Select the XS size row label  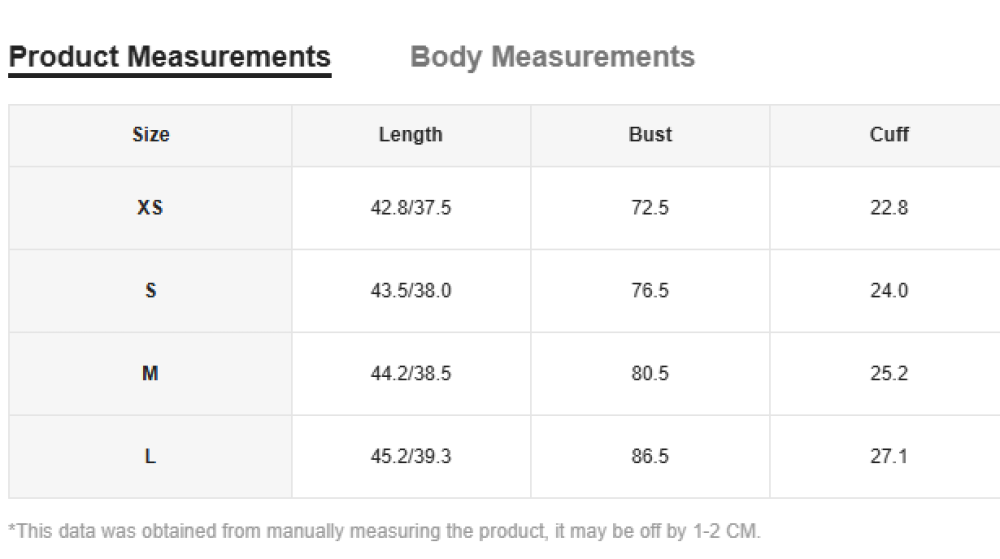[x=151, y=208]
